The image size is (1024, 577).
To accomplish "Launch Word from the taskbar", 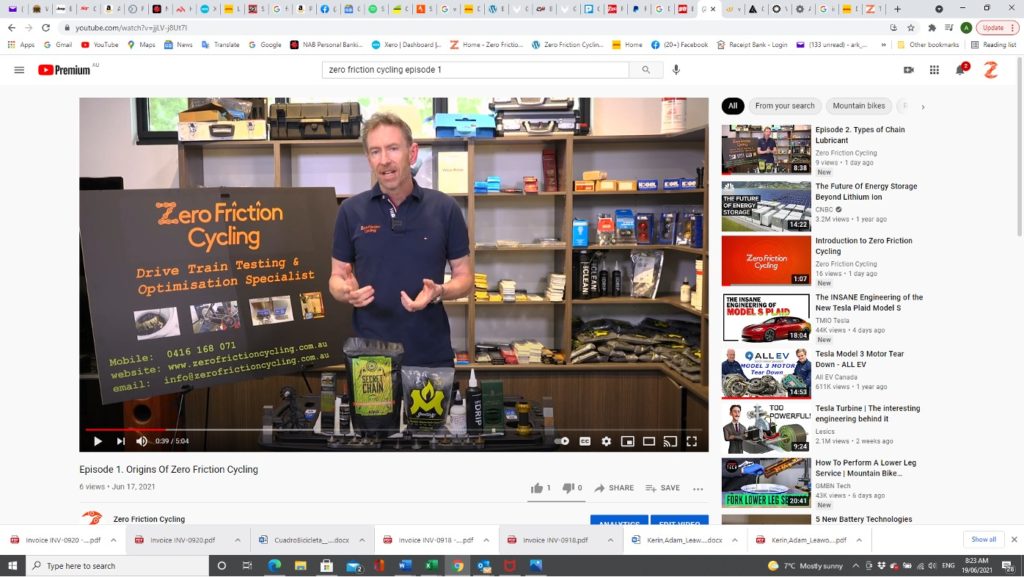I will [406, 565].
